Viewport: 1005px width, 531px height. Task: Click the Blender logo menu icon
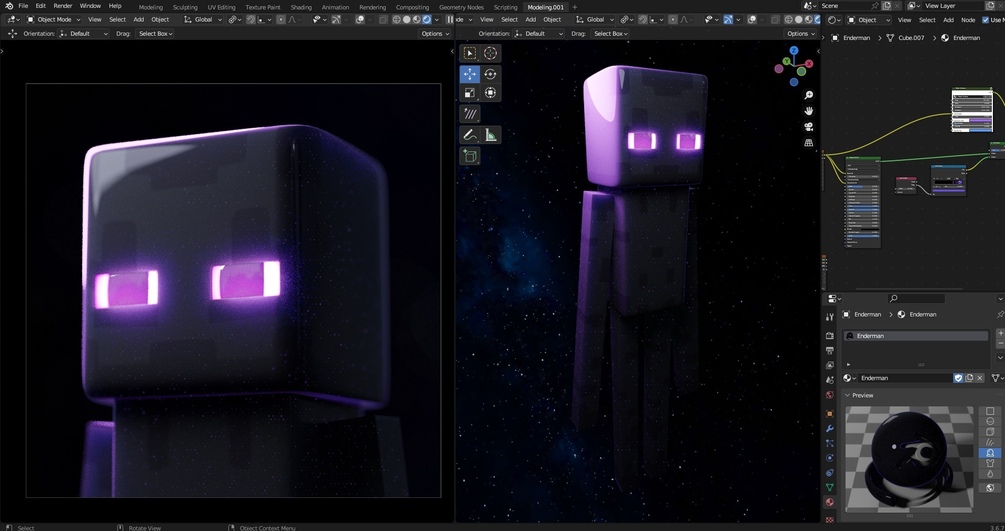click(9, 6)
